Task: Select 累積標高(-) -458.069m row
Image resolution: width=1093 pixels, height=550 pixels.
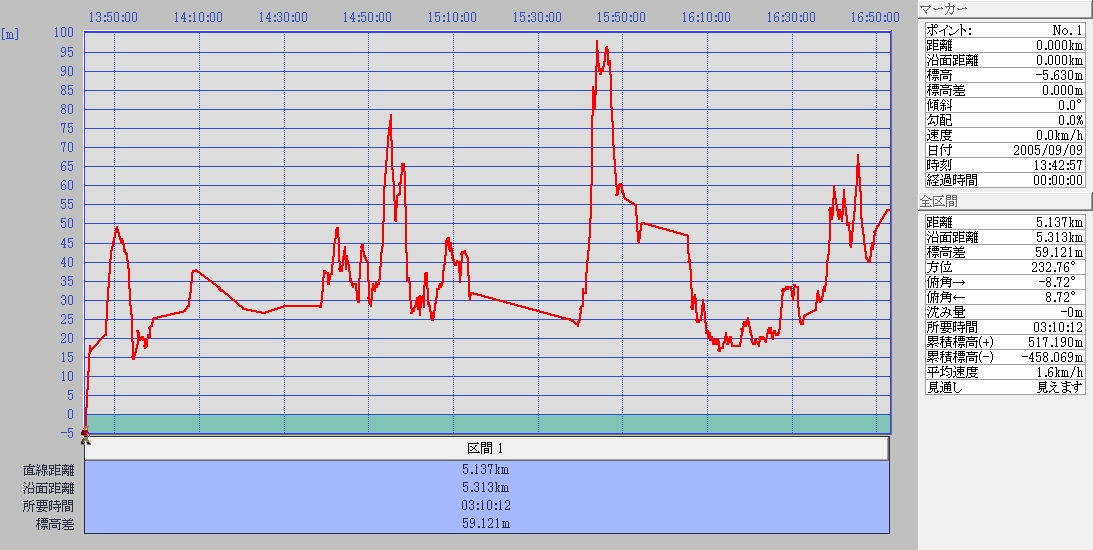Action: coord(1003,357)
